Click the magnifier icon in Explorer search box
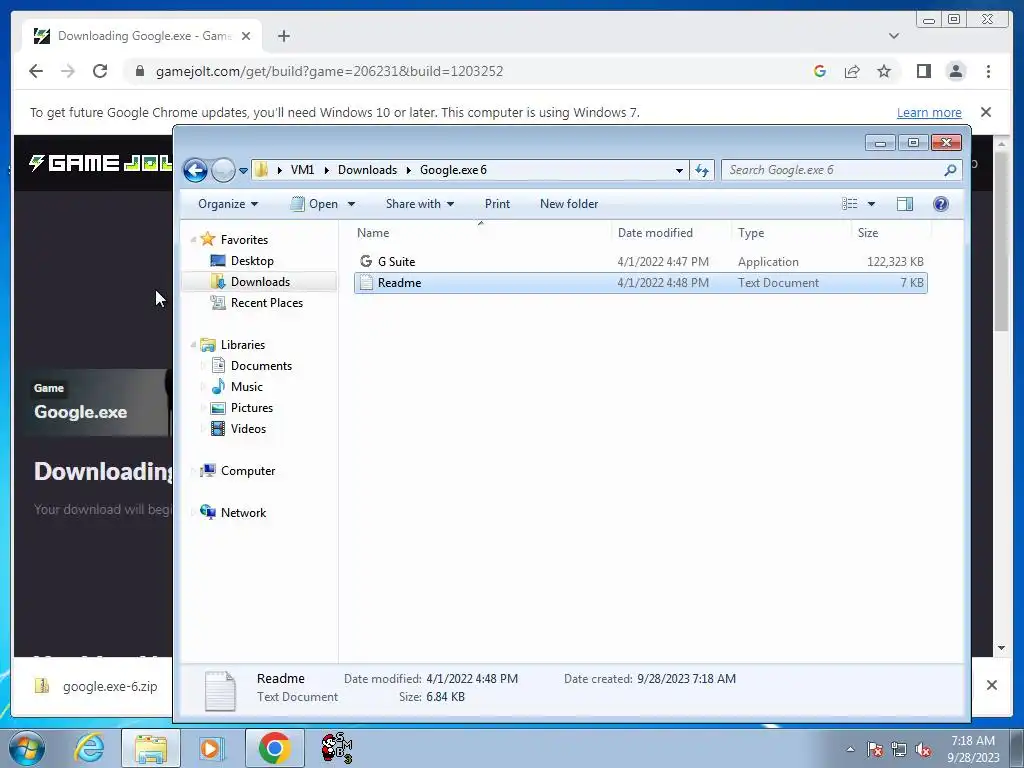 (x=950, y=170)
